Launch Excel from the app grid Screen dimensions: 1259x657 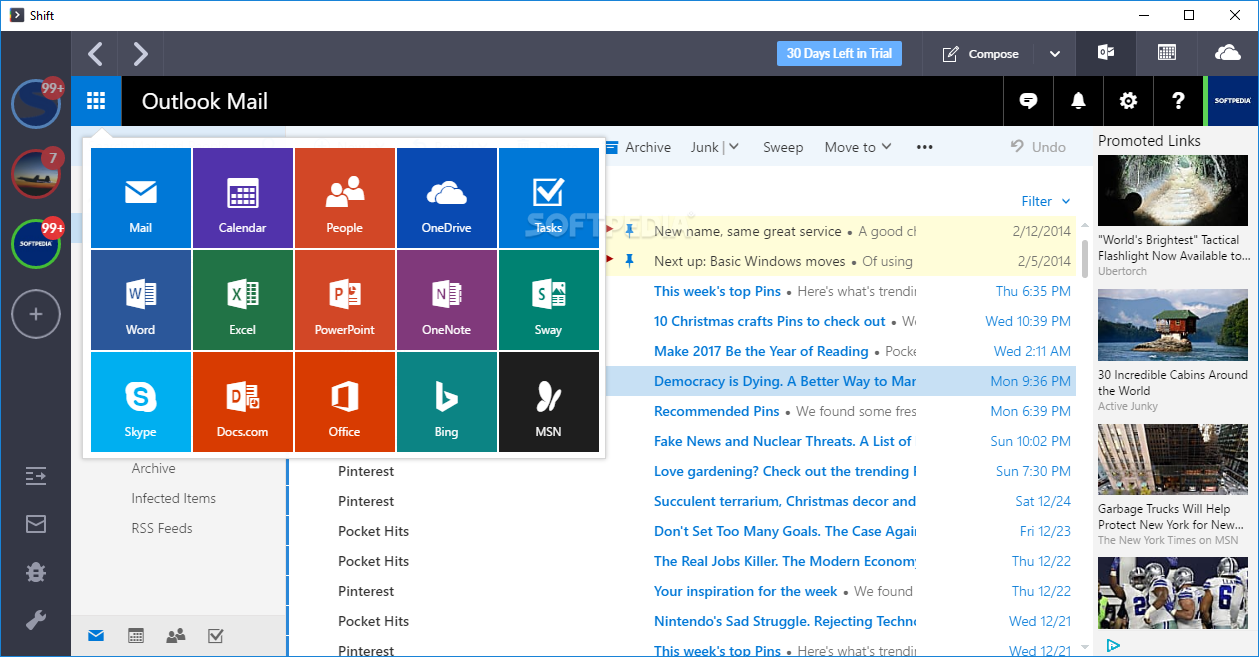(x=243, y=300)
